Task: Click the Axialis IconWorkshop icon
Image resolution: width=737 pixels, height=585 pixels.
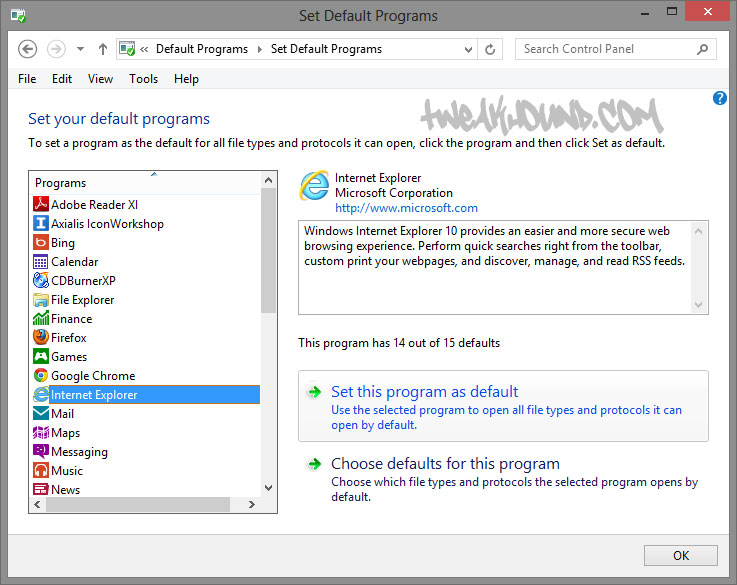Action: pyautogui.click(x=41, y=223)
